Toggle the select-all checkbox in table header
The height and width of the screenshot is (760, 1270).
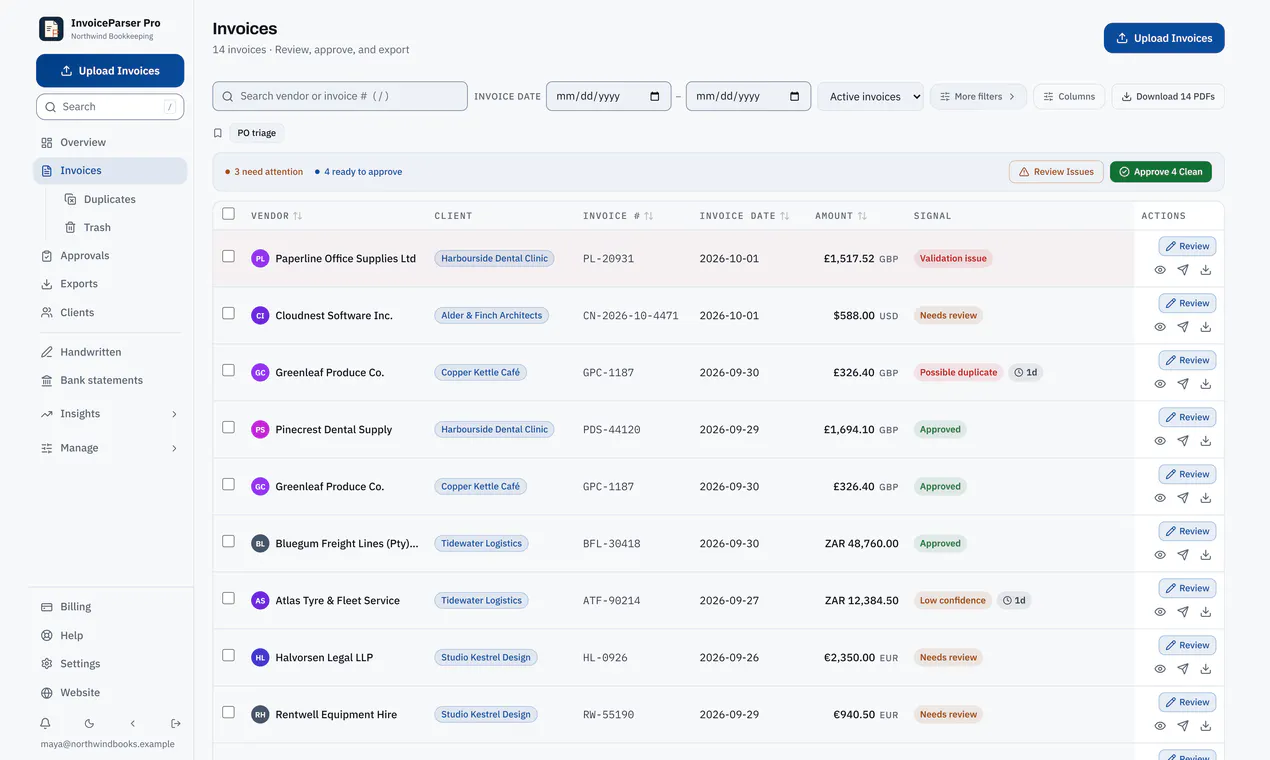[x=228, y=214]
